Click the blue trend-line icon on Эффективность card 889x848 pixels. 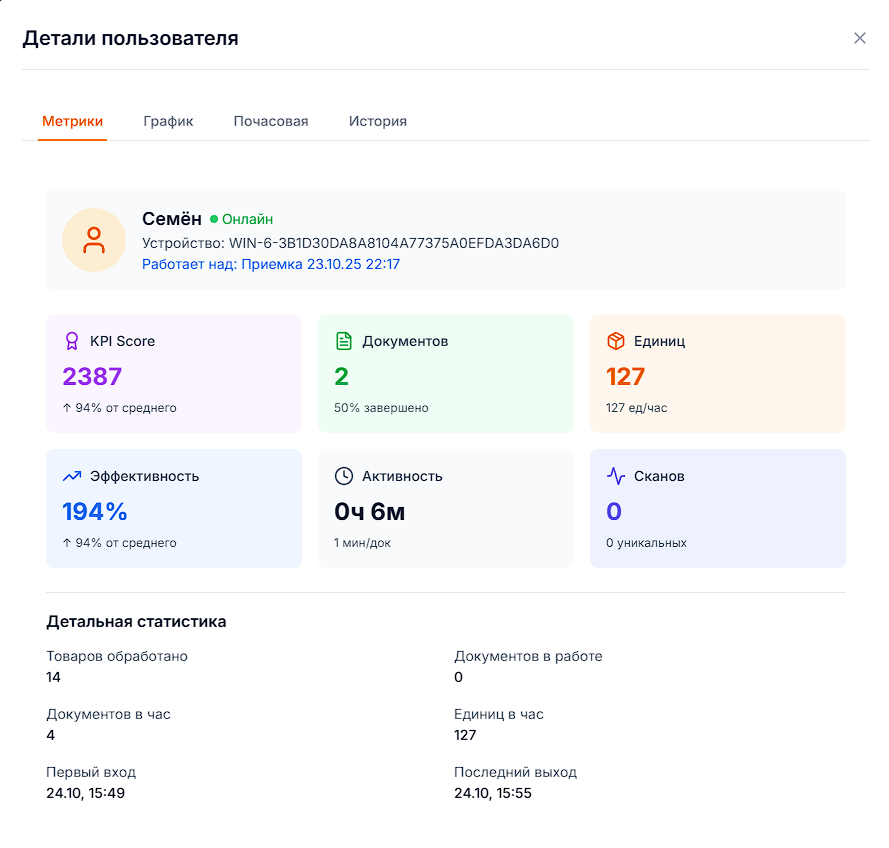(x=70, y=476)
